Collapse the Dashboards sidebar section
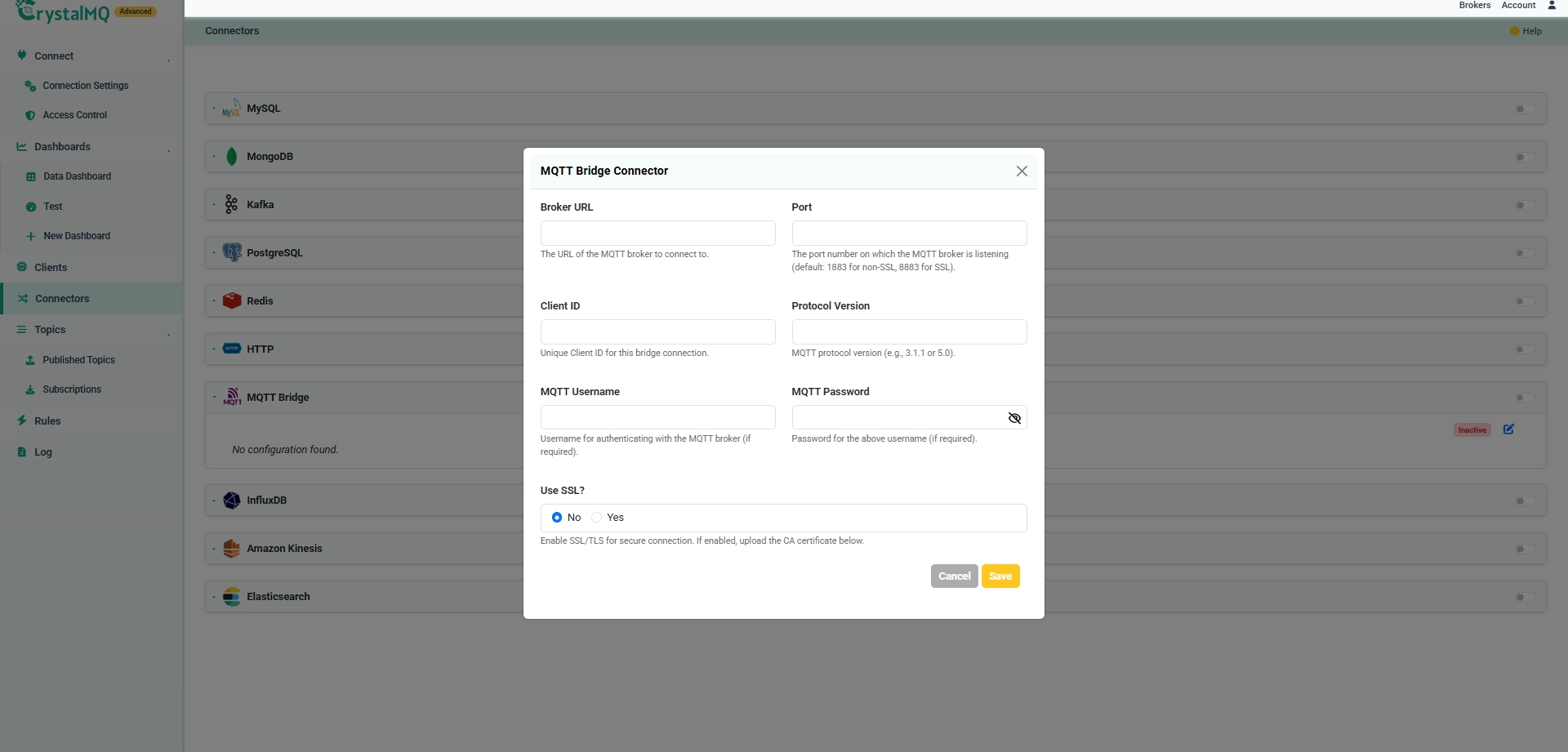 click(x=169, y=150)
